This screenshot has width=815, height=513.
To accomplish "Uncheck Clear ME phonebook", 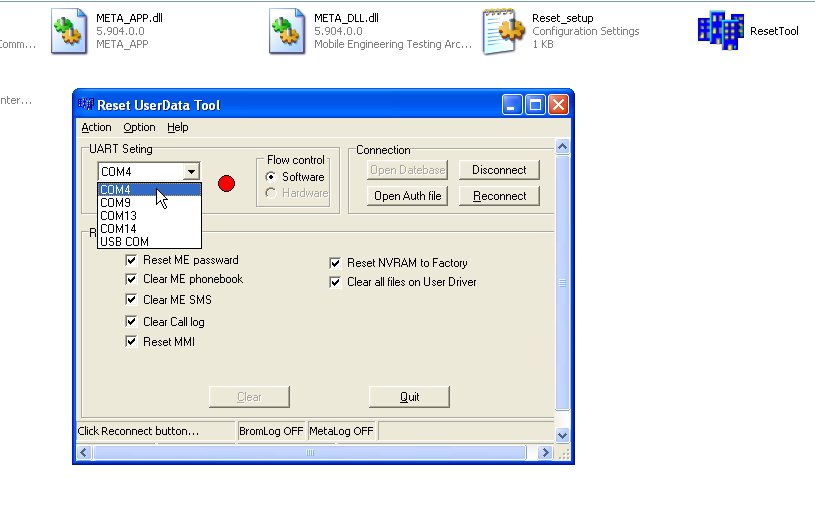I will pyautogui.click(x=131, y=279).
